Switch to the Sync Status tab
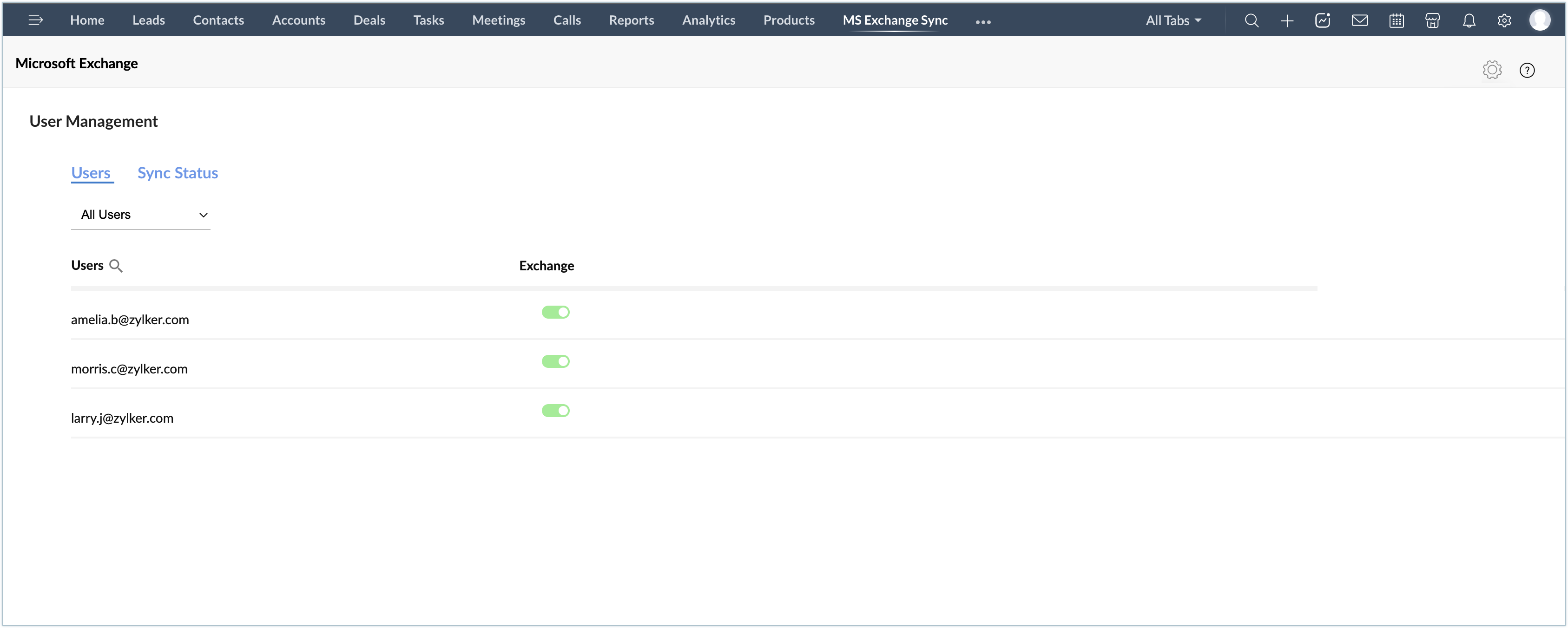The height and width of the screenshot is (628, 1568). pos(177,173)
